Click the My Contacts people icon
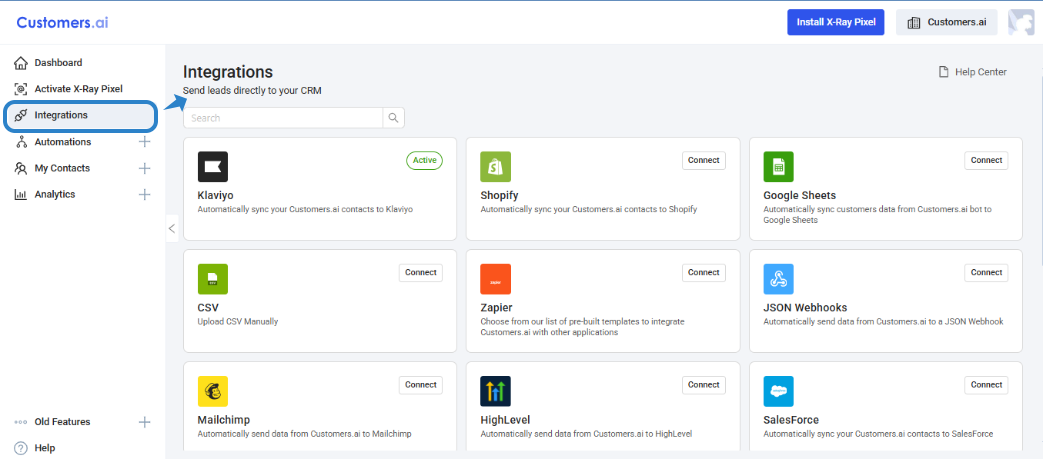This screenshot has width=1043, height=459. [x=21, y=168]
